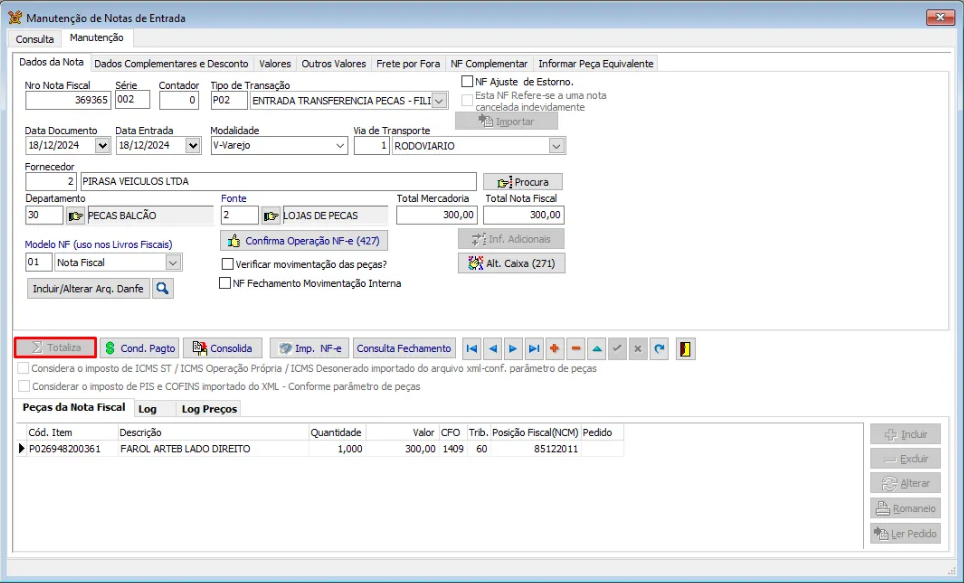
Task: Toggle NF Ajuste de Estorno checkbox
Action: tap(467, 81)
